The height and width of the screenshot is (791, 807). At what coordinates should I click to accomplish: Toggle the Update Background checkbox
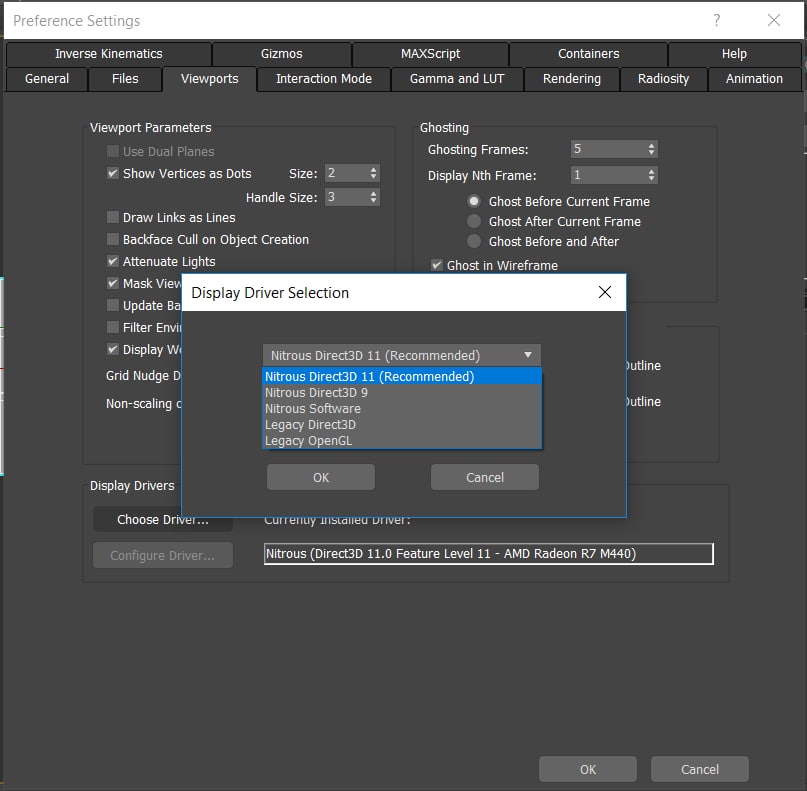point(113,305)
